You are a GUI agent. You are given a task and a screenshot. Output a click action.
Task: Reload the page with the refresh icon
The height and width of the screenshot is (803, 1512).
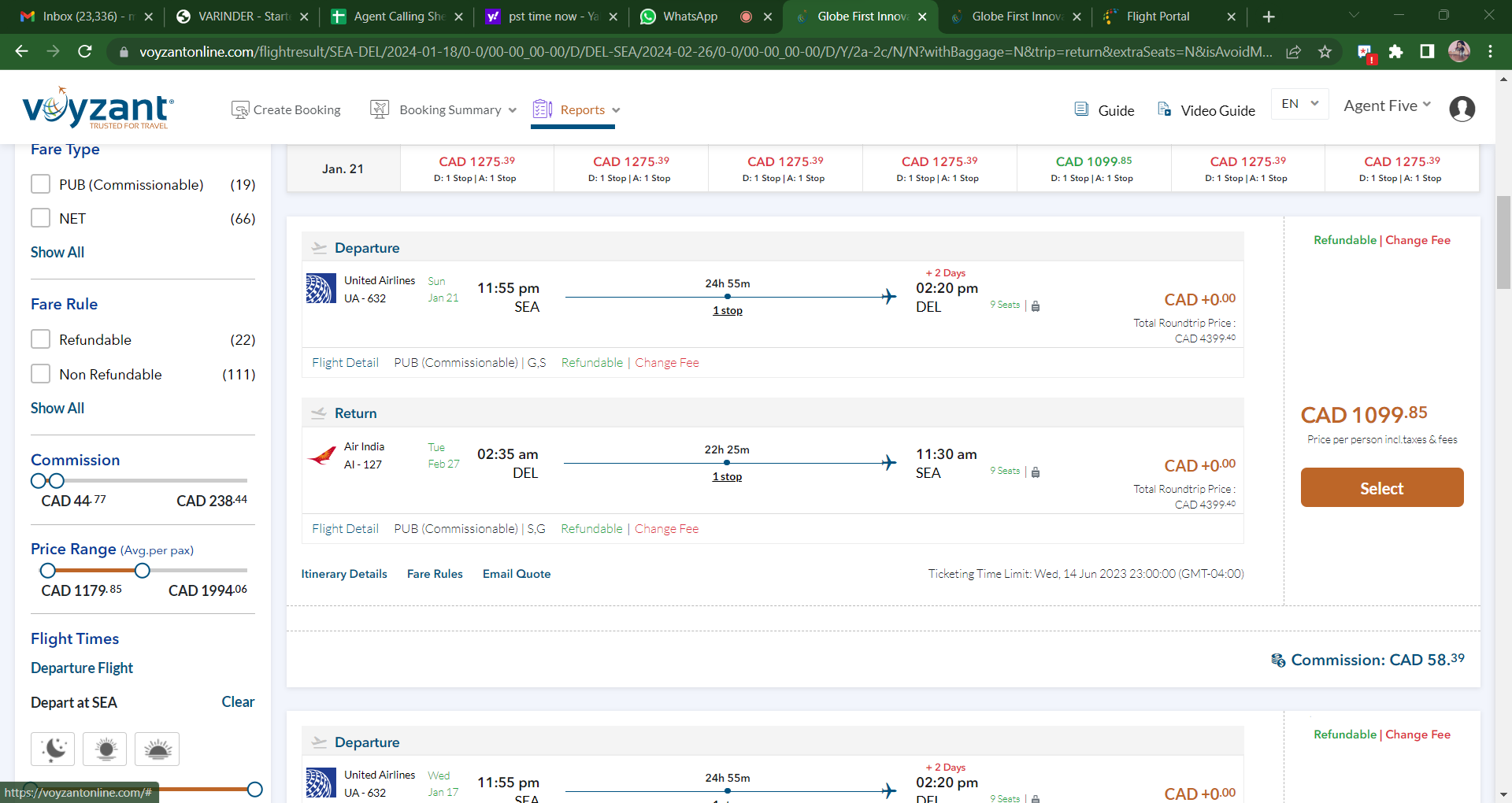click(85, 52)
